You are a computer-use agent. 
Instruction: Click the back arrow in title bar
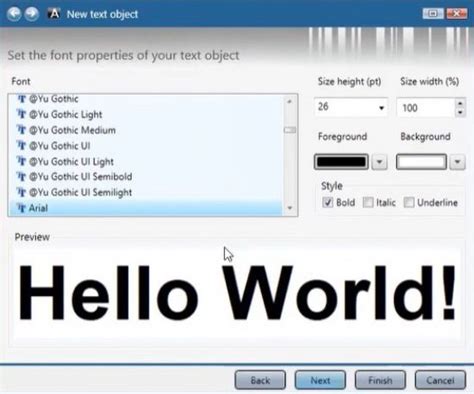coord(14,14)
